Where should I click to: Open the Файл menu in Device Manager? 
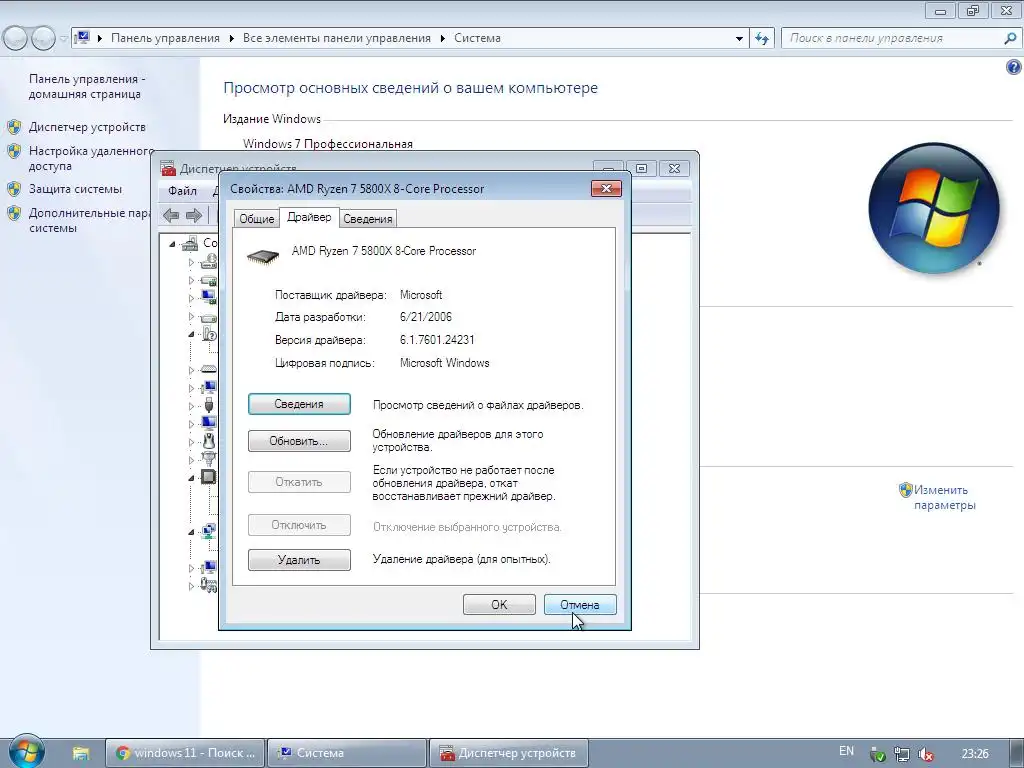[x=182, y=191]
